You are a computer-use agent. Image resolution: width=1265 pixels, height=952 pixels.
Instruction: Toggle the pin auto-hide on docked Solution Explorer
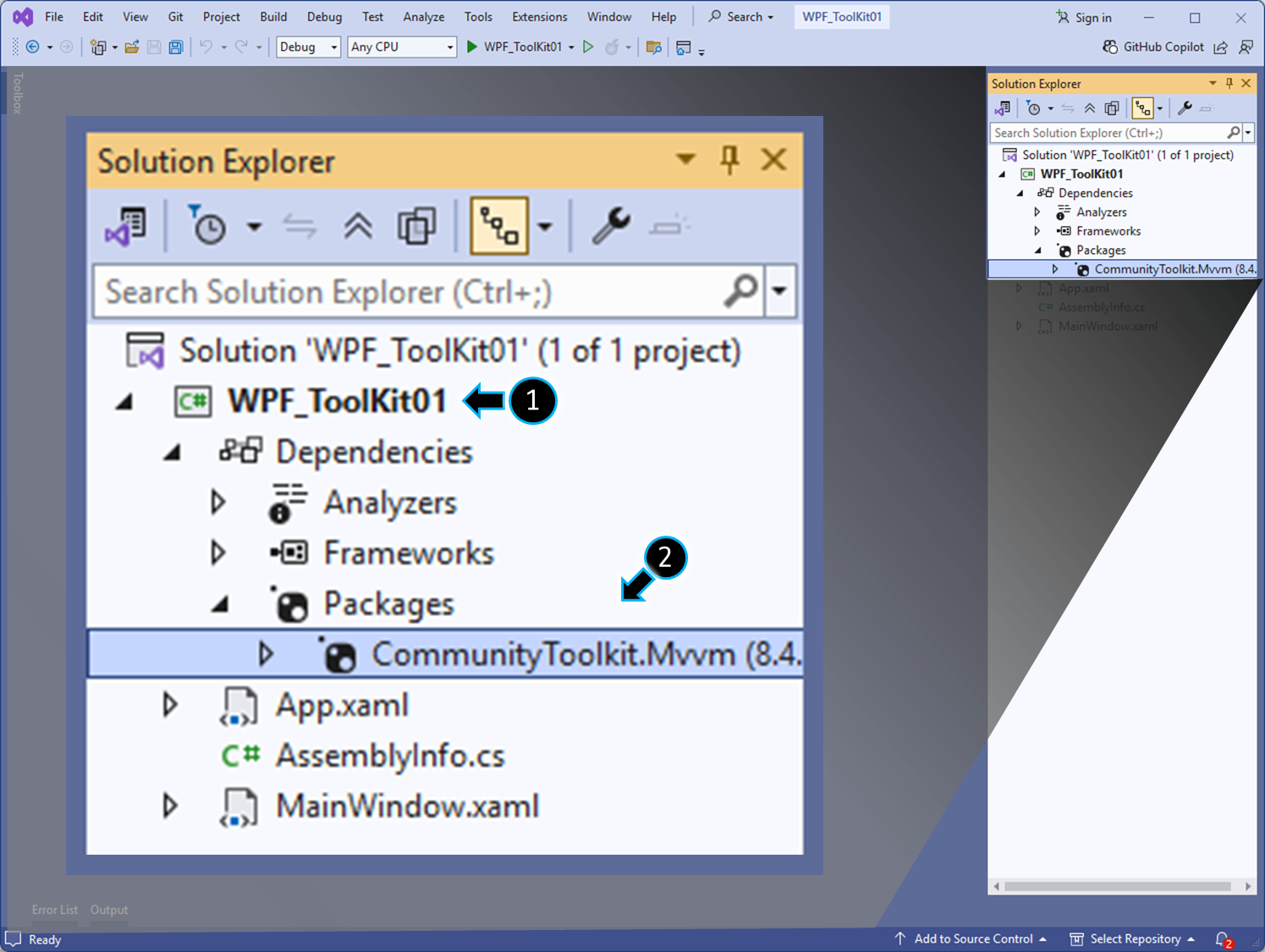point(1229,84)
